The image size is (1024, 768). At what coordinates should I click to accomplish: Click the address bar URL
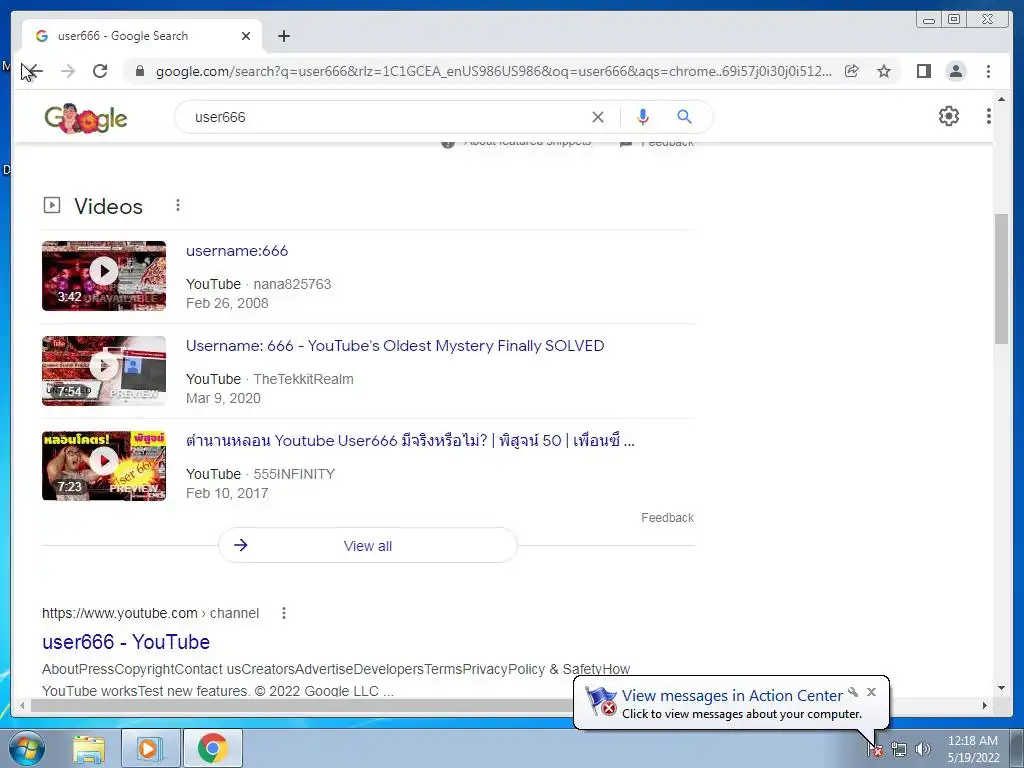coord(493,71)
